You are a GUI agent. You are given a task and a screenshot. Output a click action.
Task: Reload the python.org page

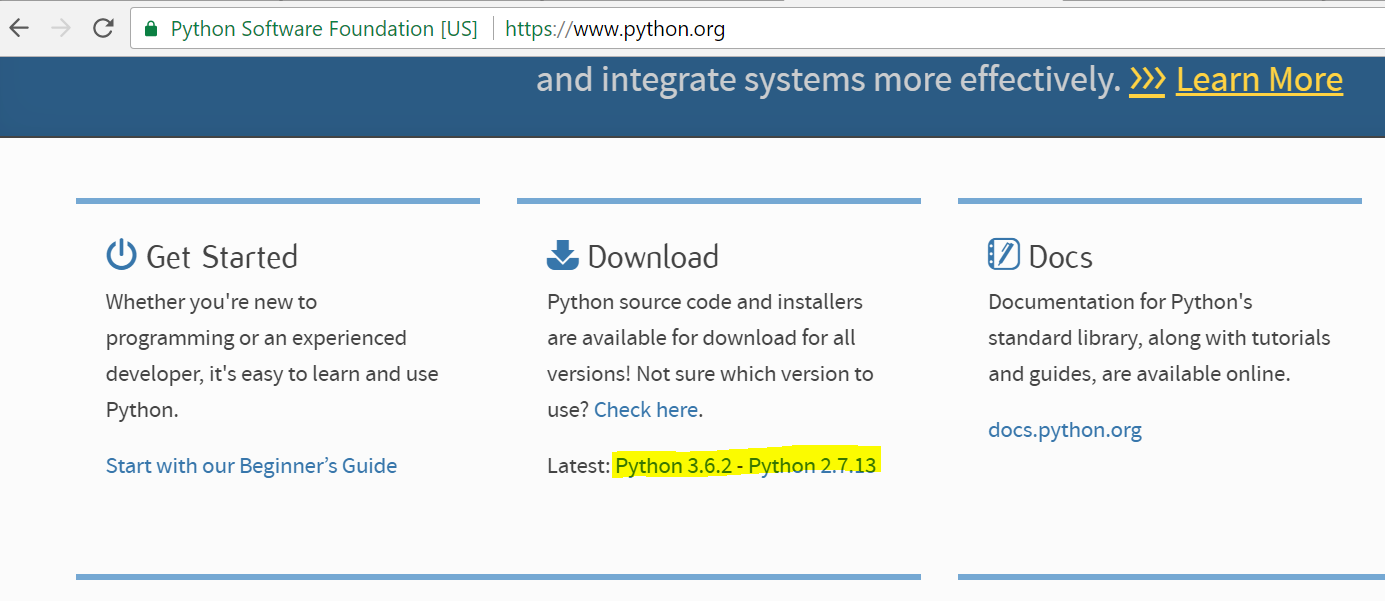click(x=103, y=28)
